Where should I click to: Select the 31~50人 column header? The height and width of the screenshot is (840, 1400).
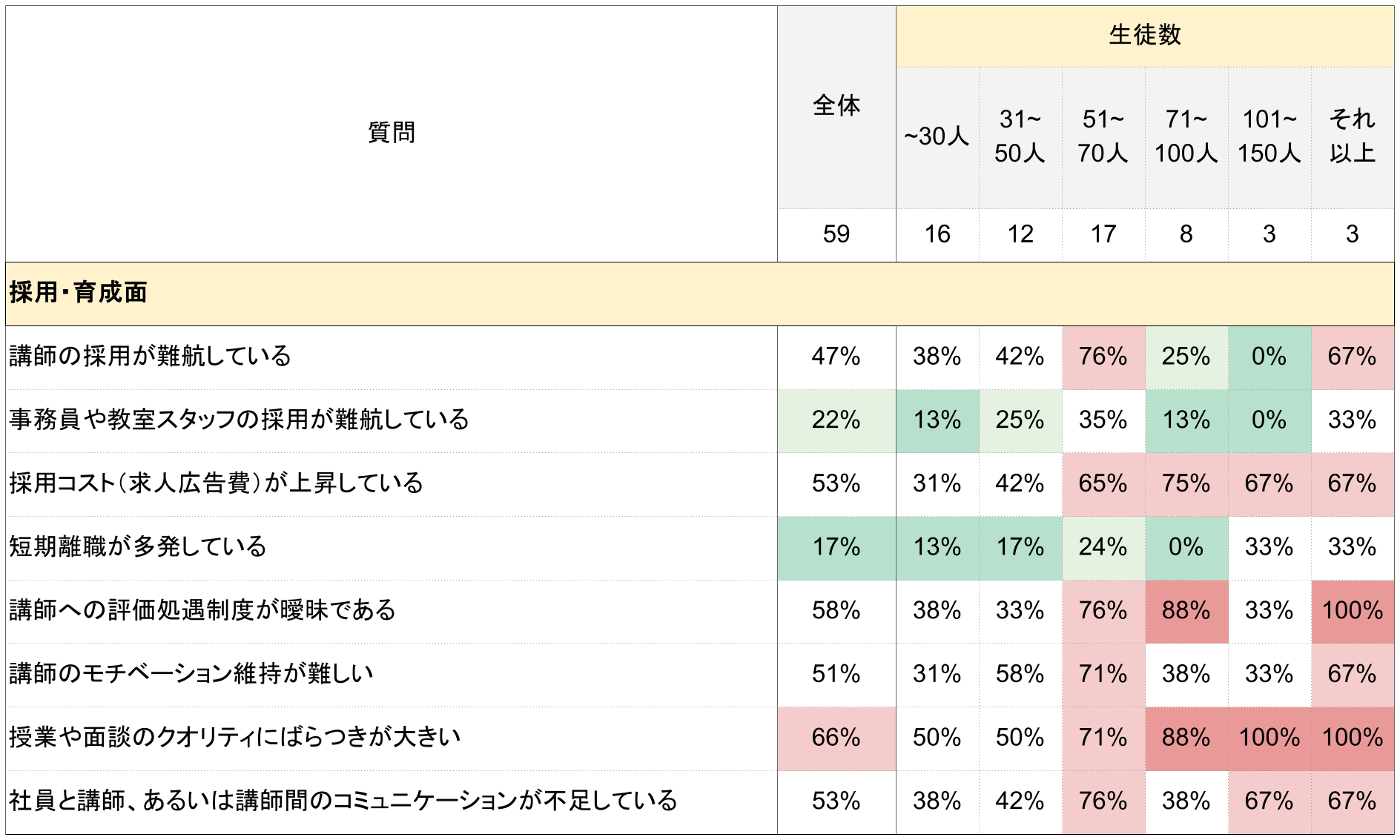[x=1020, y=136]
